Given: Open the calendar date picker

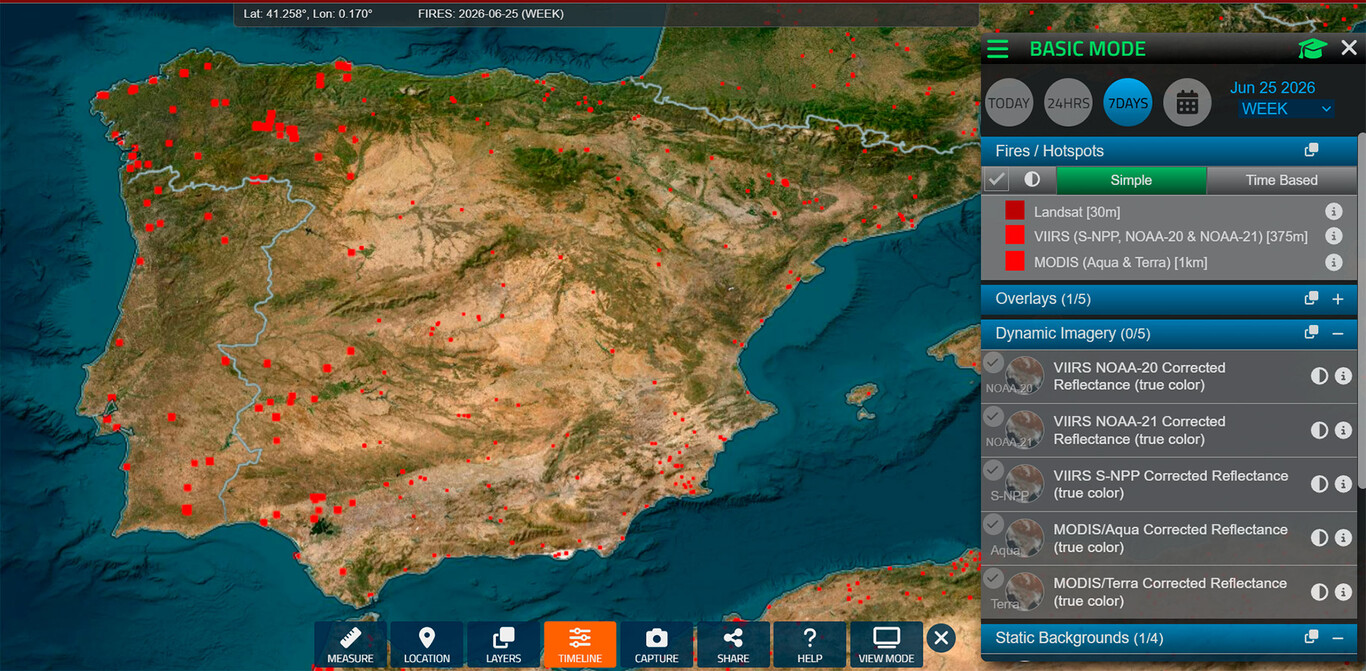Looking at the screenshot, I should (x=1187, y=103).
